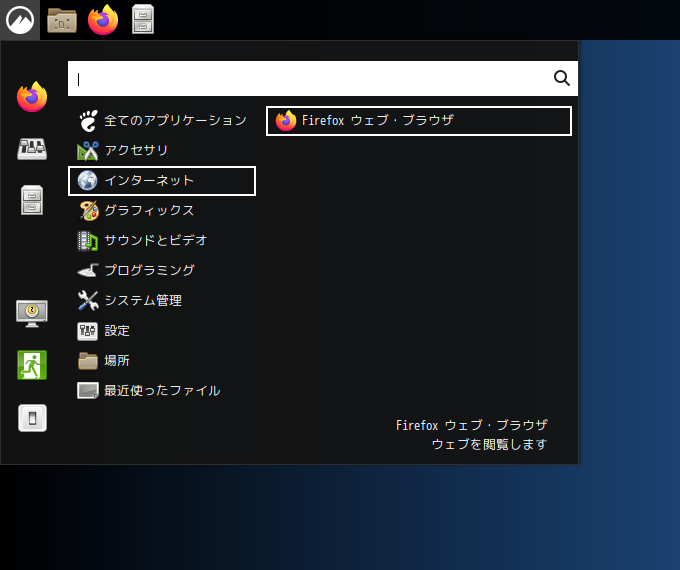This screenshot has width=680, height=570.
Task: Click the shutdown power switch icon
Action: 33,418
